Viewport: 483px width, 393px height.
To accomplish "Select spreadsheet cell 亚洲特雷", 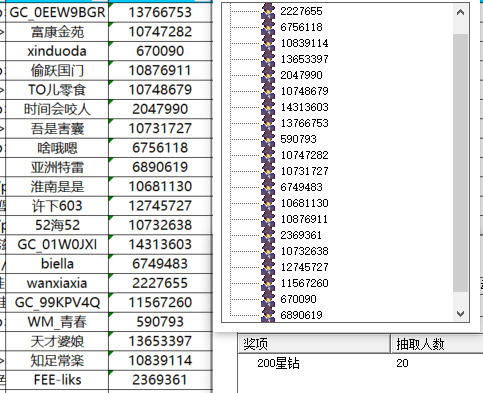I will click(x=57, y=167).
